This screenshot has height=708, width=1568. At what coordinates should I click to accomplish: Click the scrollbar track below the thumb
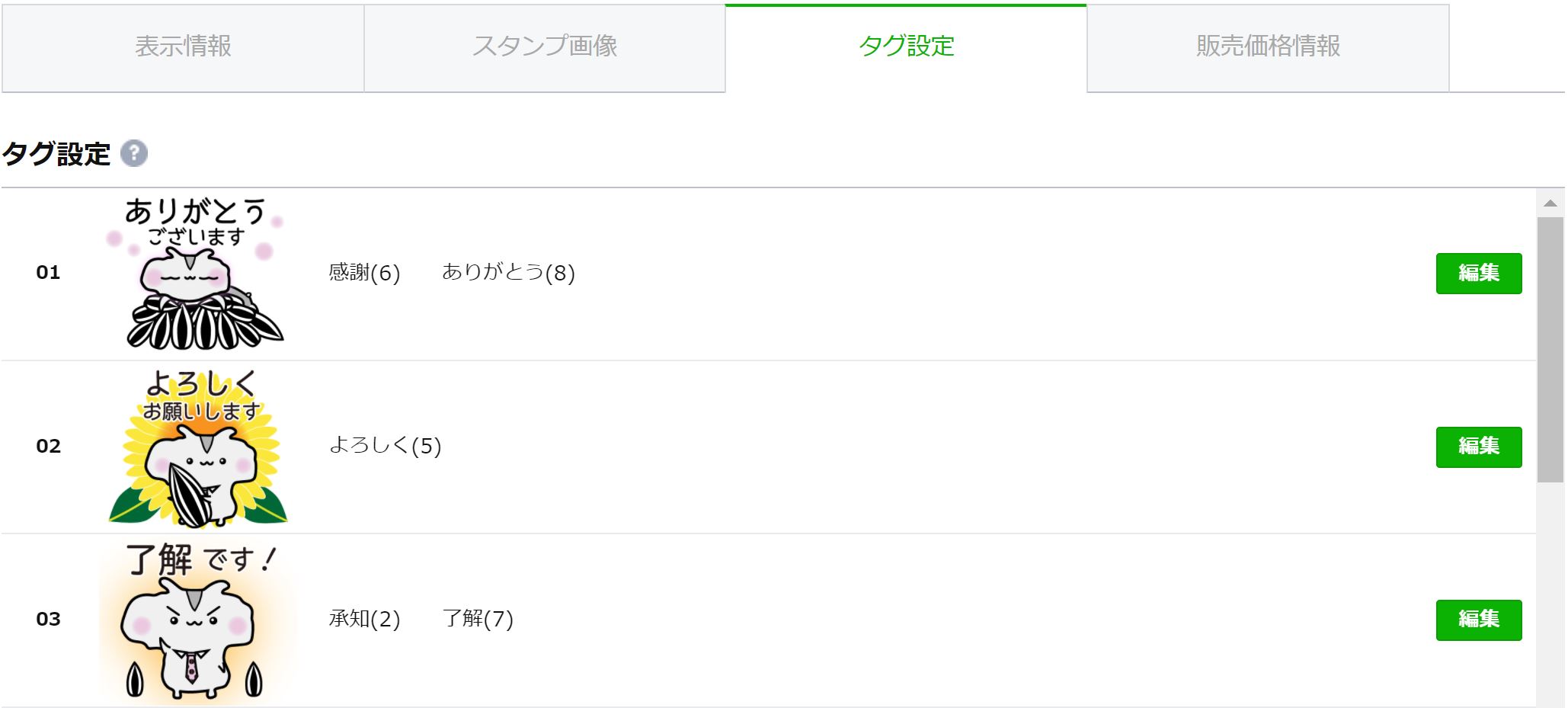(x=1550, y=594)
